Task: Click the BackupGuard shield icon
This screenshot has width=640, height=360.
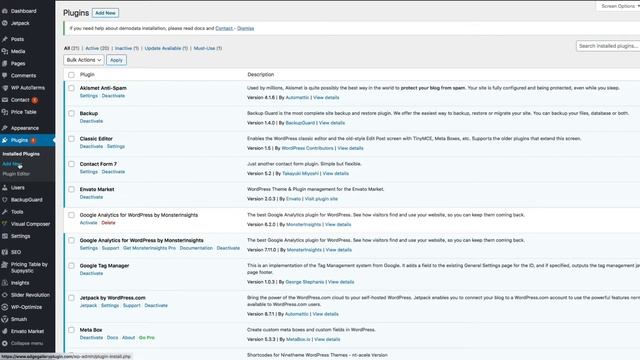Action: point(5,200)
